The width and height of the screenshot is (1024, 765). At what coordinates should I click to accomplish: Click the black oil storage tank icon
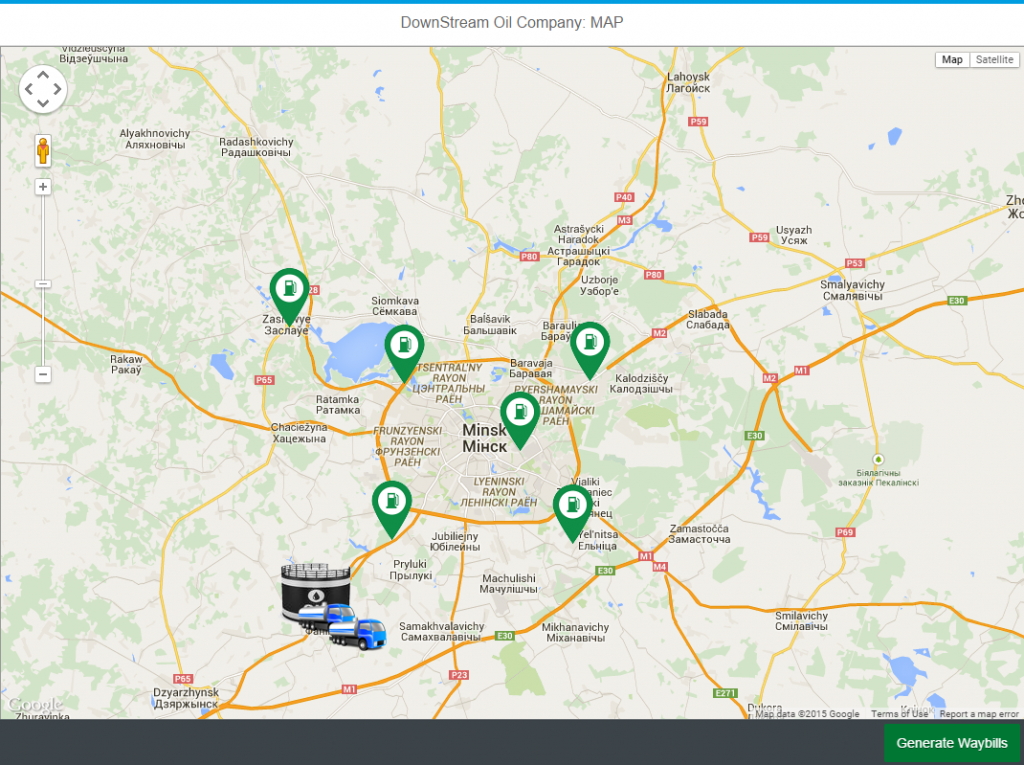(x=315, y=591)
